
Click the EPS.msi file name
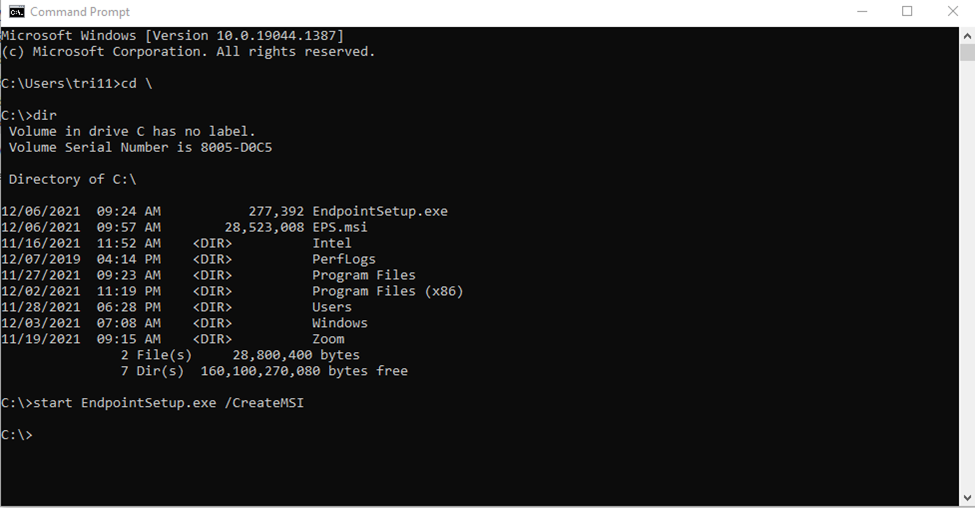click(340, 228)
